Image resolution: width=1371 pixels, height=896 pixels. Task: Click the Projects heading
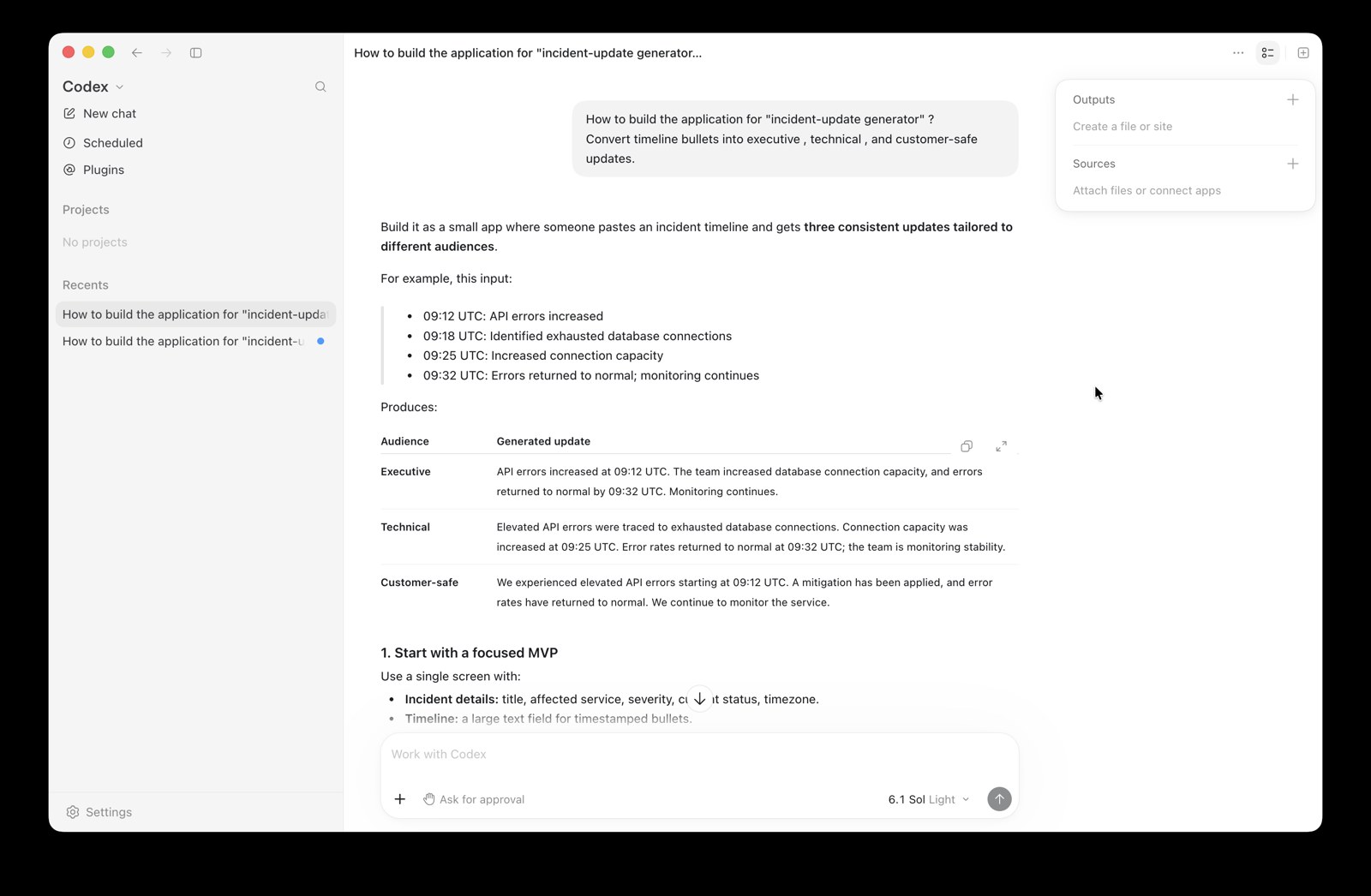86,210
